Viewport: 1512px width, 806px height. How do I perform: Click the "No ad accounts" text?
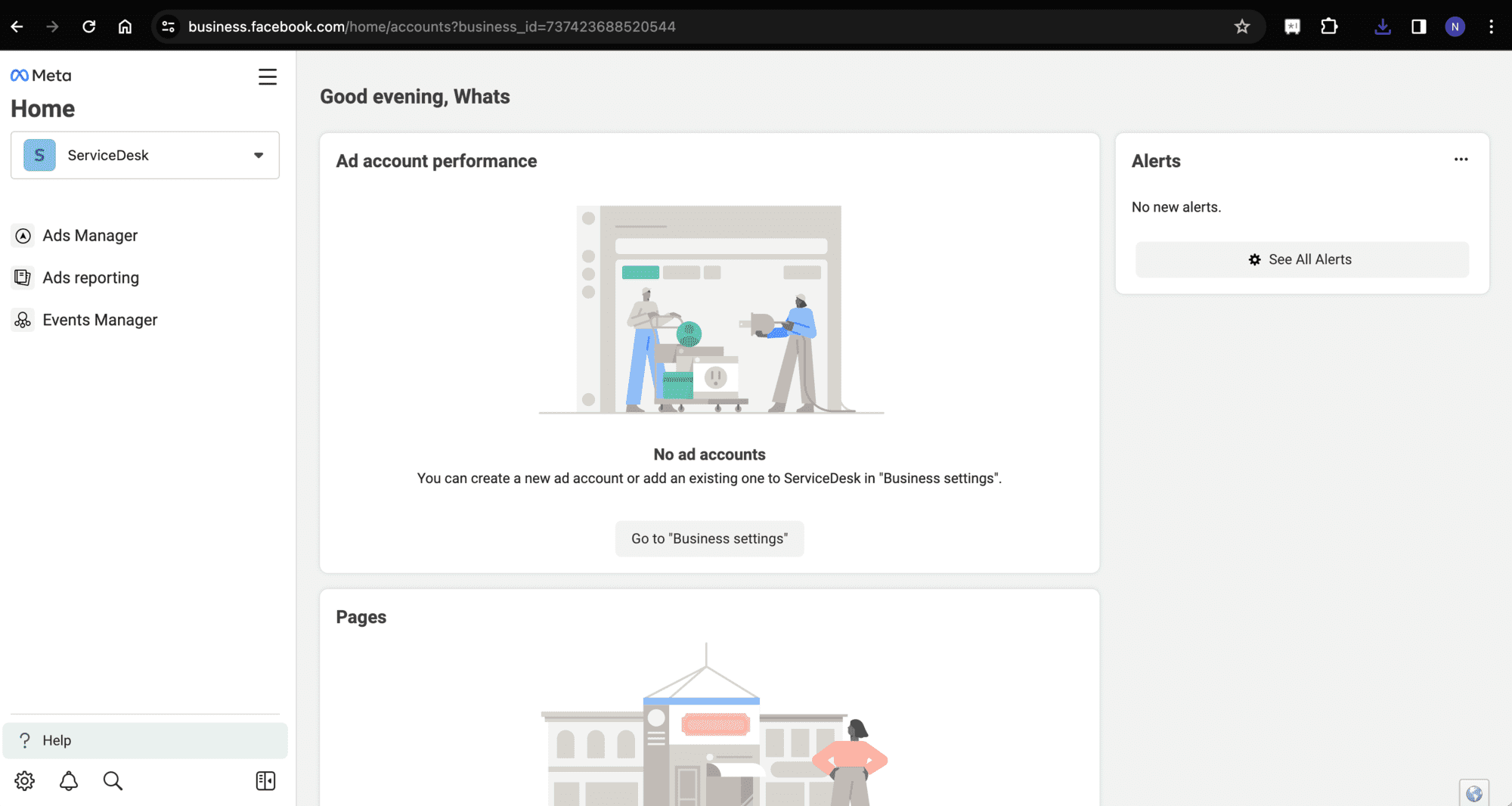point(709,454)
